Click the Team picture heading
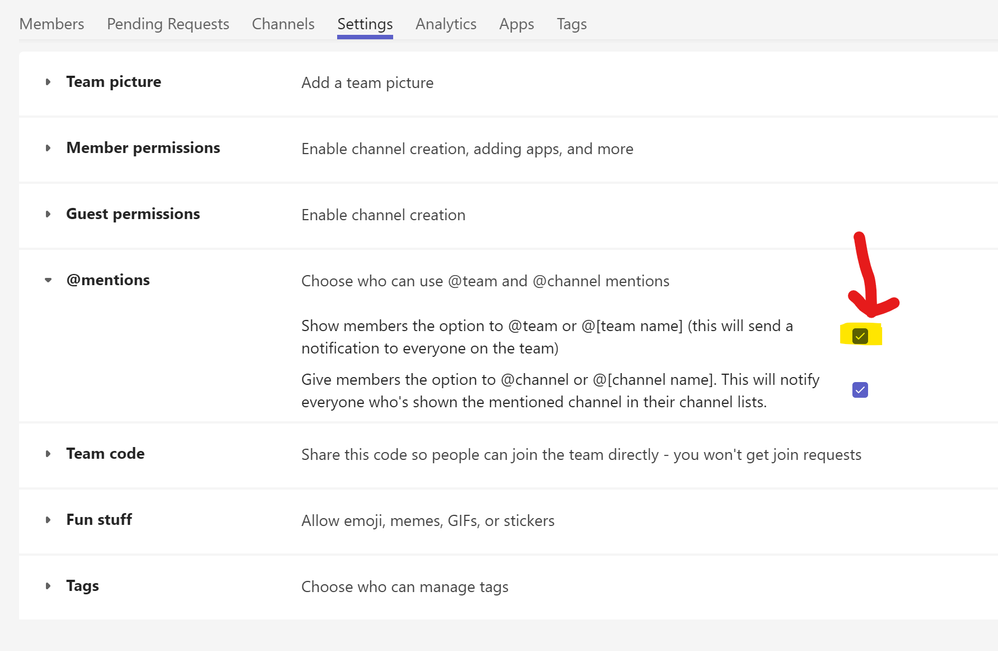The image size is (998, 651). pyautogui.click(x=114, y=82)
